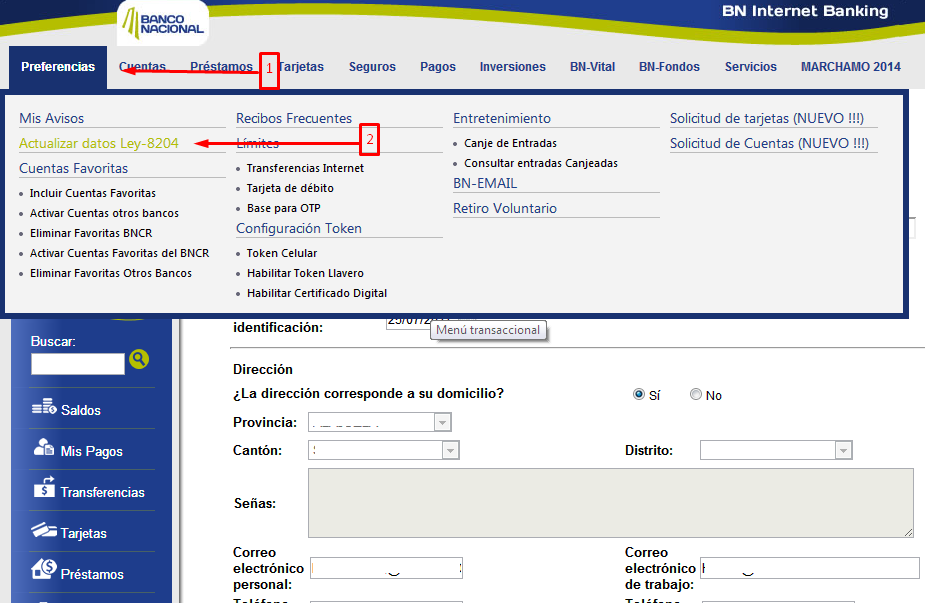This screenshot has height=603, width=925.
Task: Choose Token Celular option
Action: [282, 253]
